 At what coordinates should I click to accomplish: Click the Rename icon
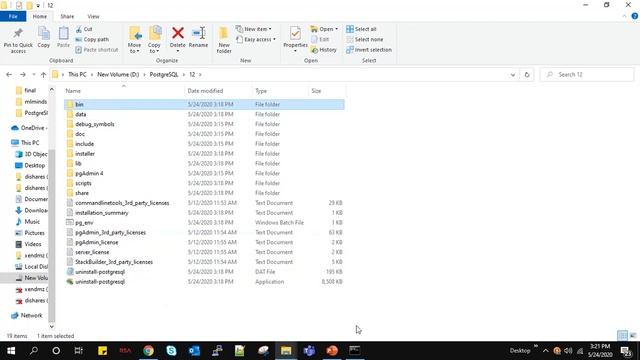coord(198,33)
